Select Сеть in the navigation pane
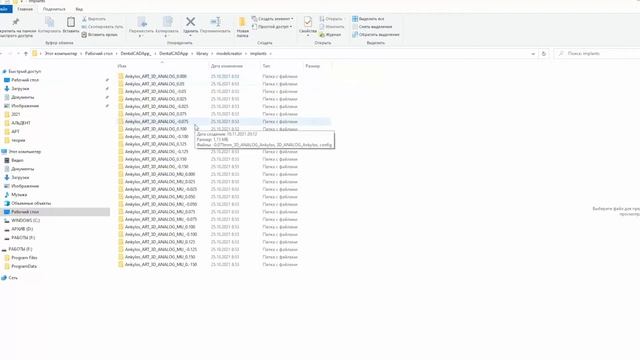 pos(13,278)
